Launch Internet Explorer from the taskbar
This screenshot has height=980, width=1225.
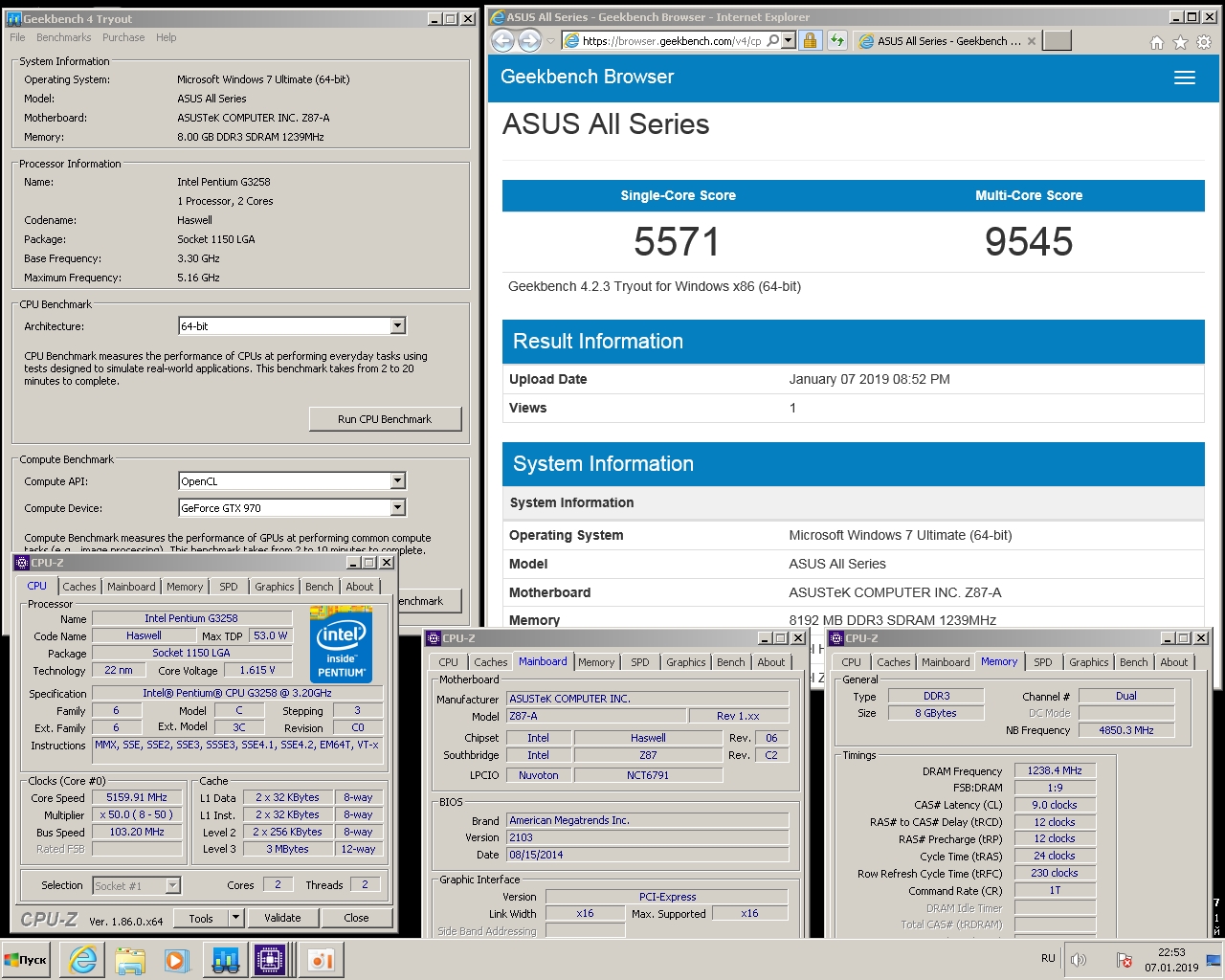coord(83,960)
